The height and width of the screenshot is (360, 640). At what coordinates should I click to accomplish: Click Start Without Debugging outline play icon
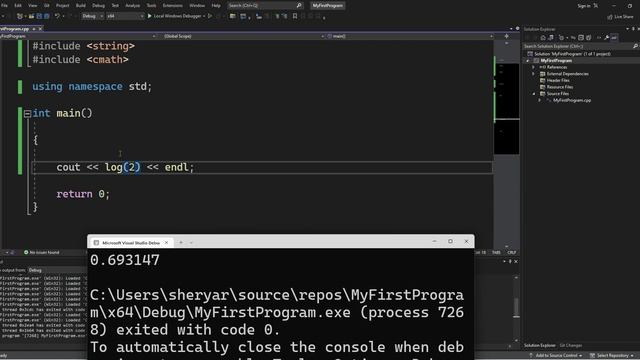click(x=210, y=16)
